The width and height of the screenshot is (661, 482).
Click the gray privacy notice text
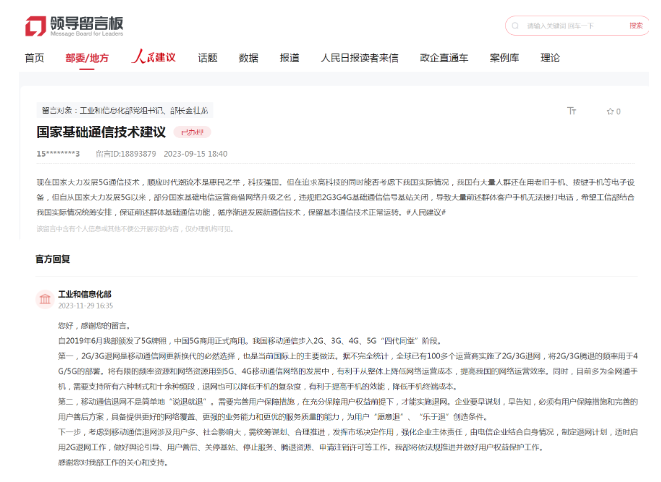[x=135, y=229]
